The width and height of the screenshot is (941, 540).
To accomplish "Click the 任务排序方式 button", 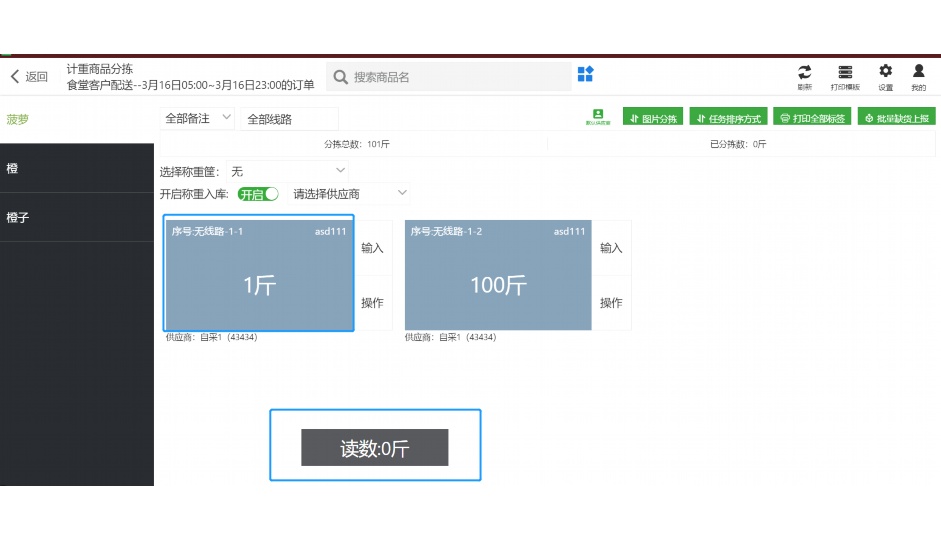I will coord(729,118).
